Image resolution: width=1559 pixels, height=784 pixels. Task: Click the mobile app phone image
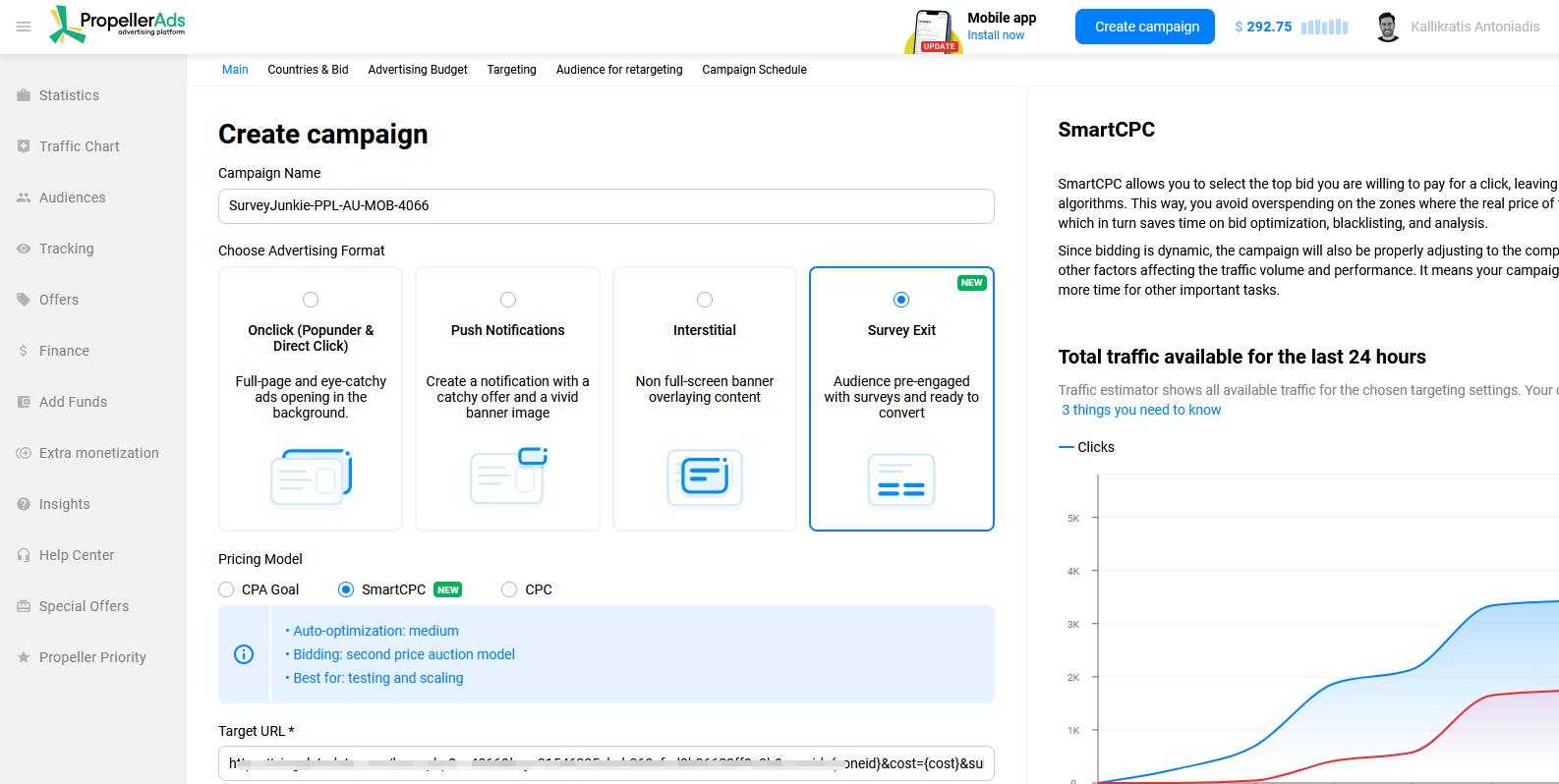932,31
